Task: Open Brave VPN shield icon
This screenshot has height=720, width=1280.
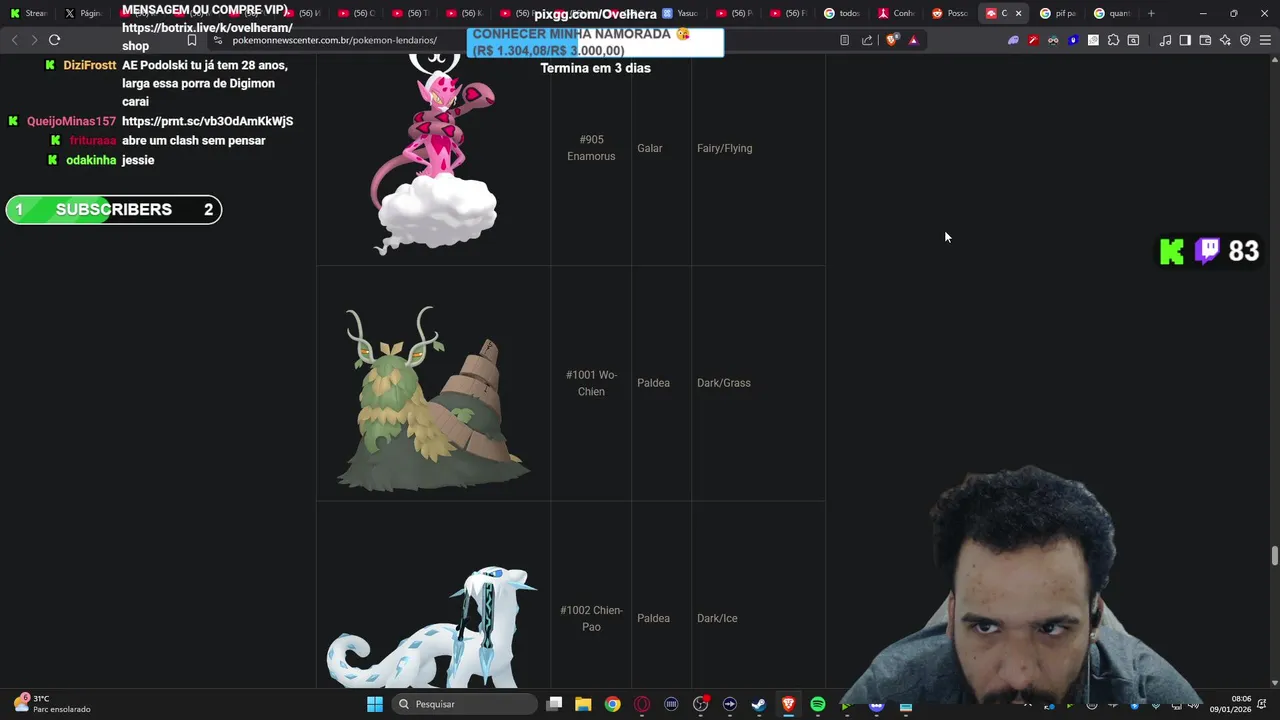Action: tap(1245, 40)
